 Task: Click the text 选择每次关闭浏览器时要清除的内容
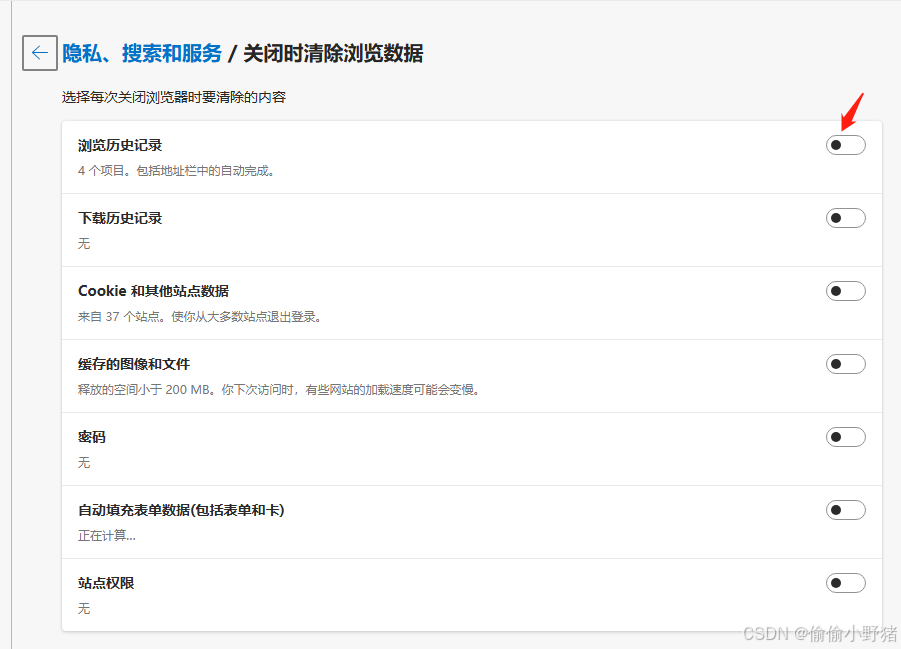click(x=174, y=97)
